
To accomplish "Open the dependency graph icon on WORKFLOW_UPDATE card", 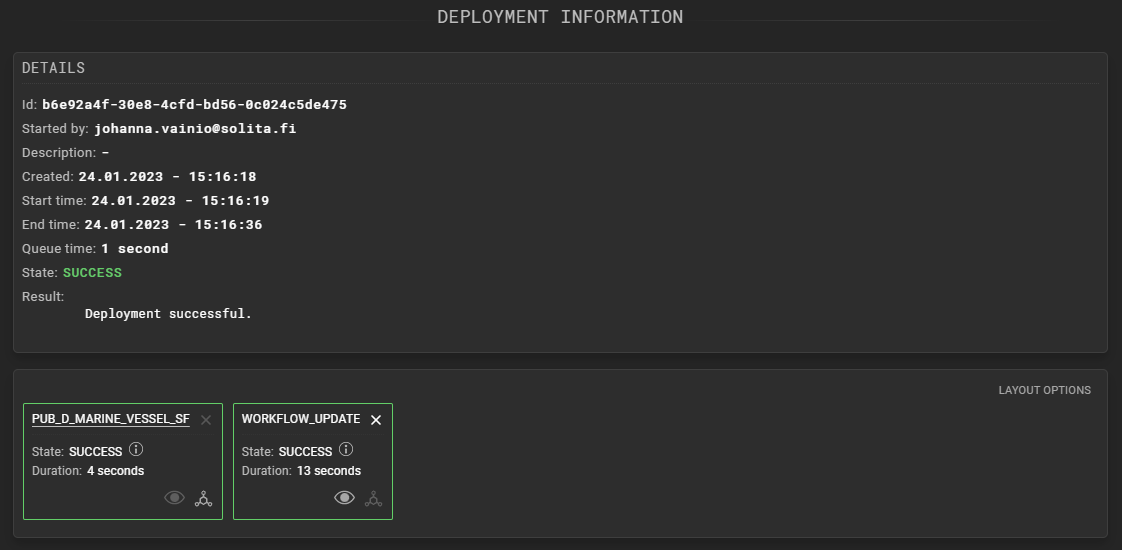I will 374,498.
